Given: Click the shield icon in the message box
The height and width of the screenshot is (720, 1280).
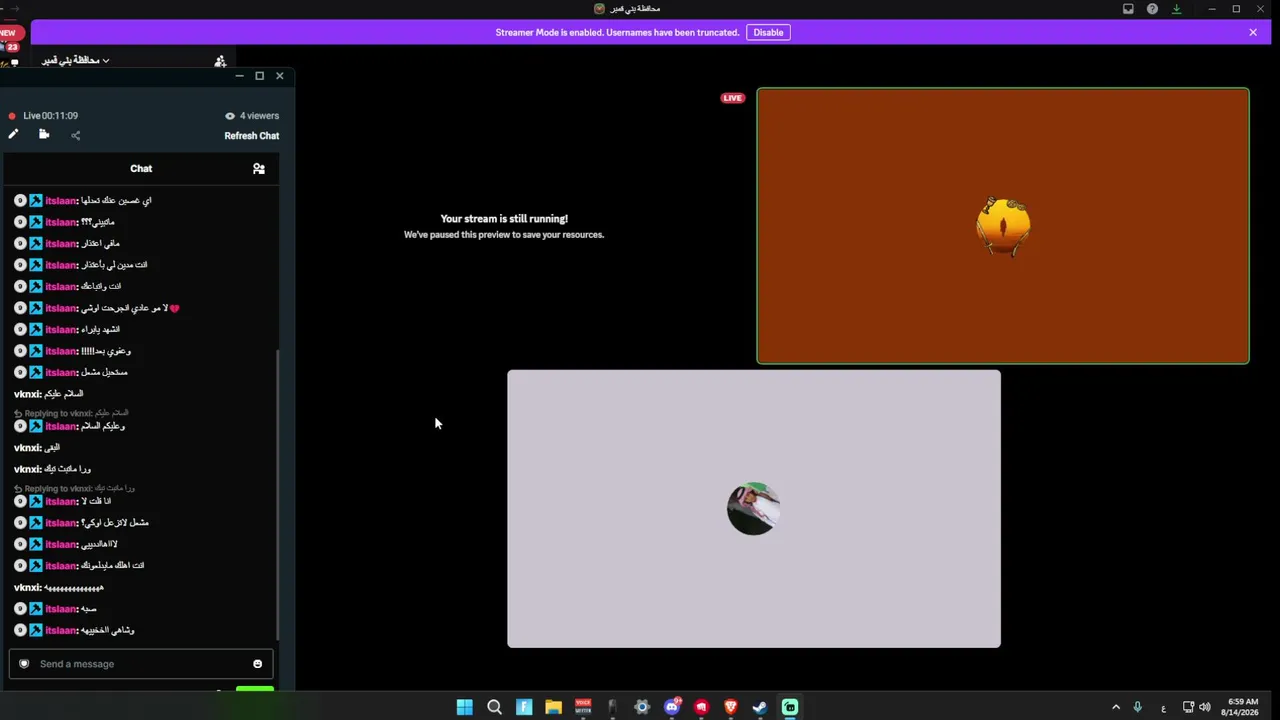Looking at the screenshot, I should (x=24, y=663).
